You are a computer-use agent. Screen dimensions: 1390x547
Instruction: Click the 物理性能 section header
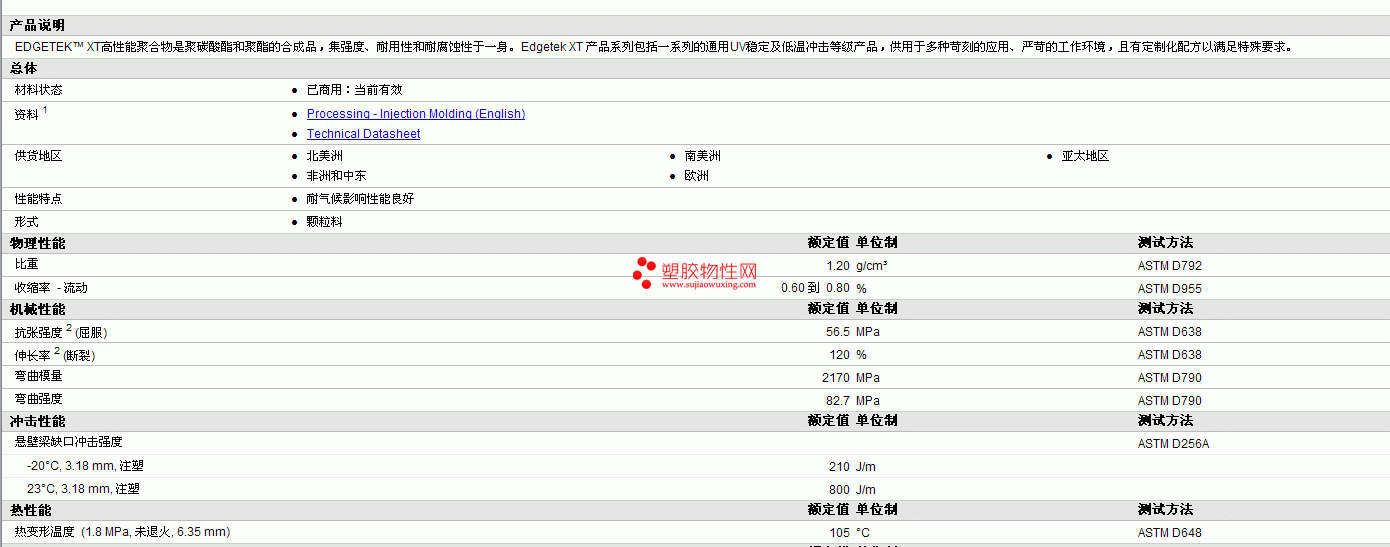point(38,243)
